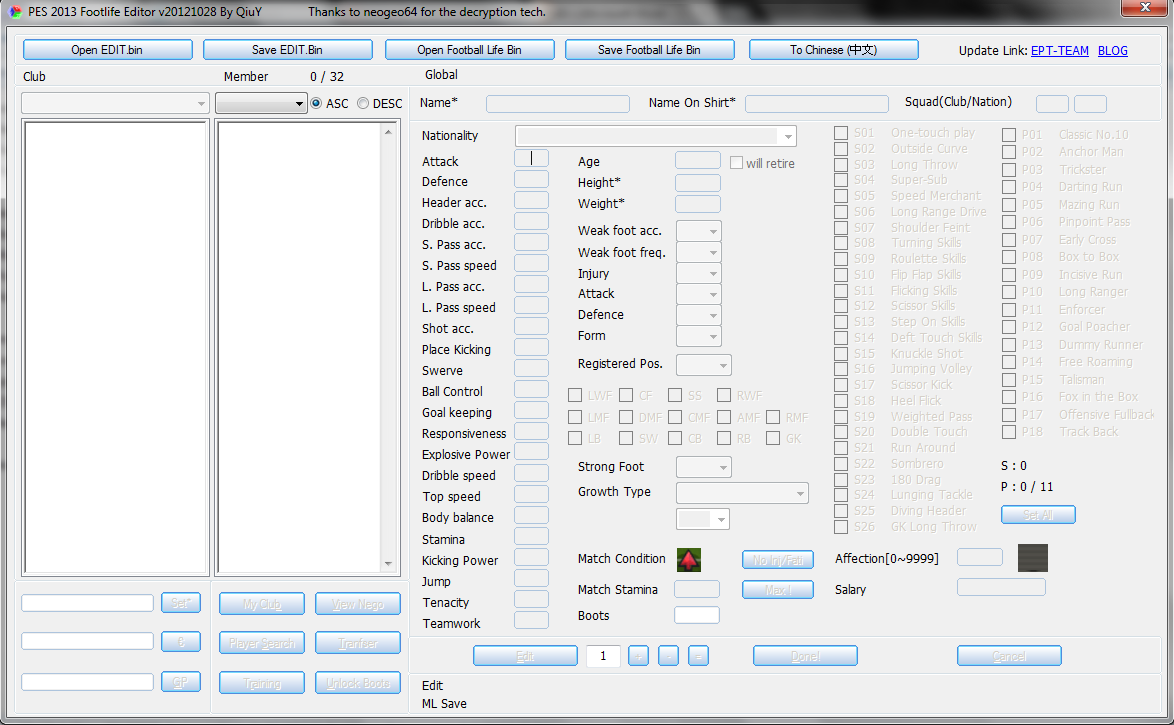Check P08 Box to Box card
The height and width of the screenshot is (725, 1174).
tap(1009, 257)
